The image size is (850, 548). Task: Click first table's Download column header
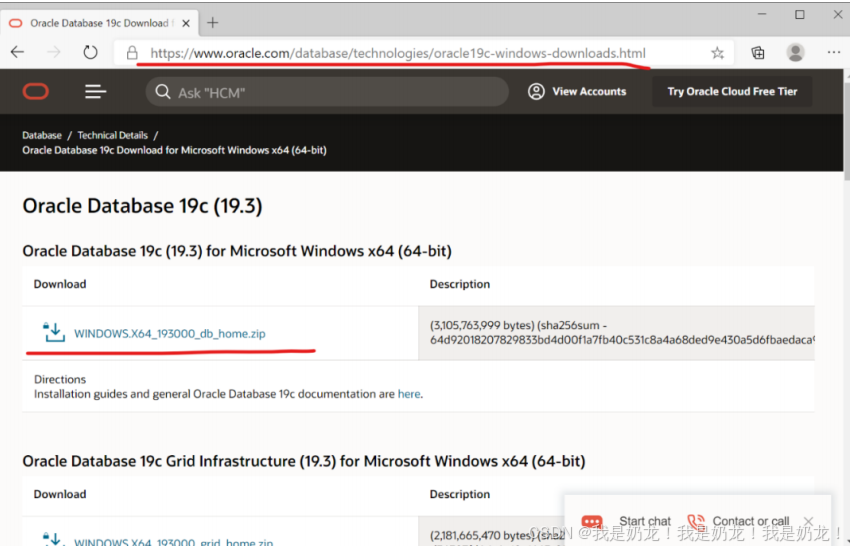[60, 284]
